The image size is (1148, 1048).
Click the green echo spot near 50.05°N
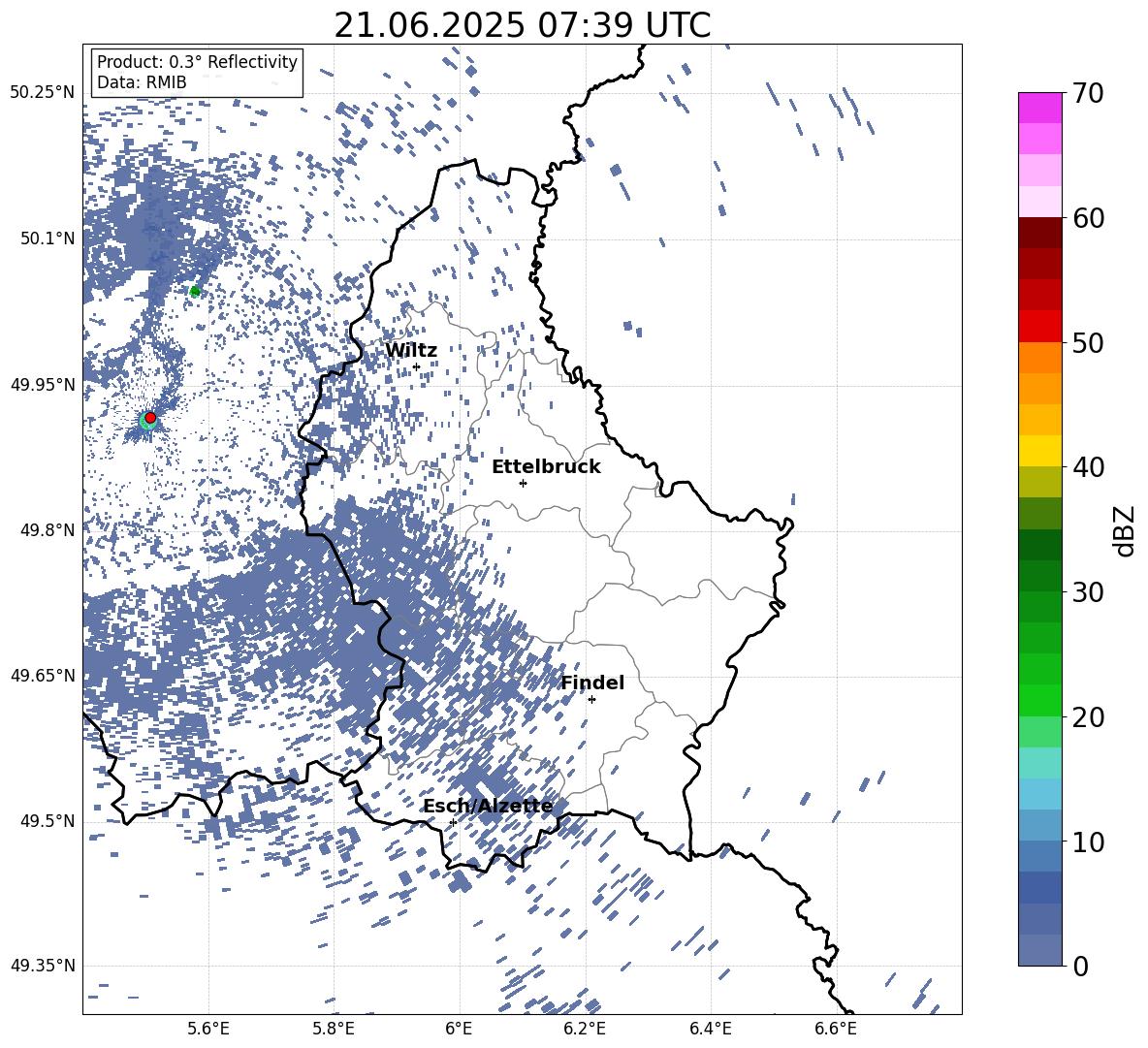(x=195, y=291)
